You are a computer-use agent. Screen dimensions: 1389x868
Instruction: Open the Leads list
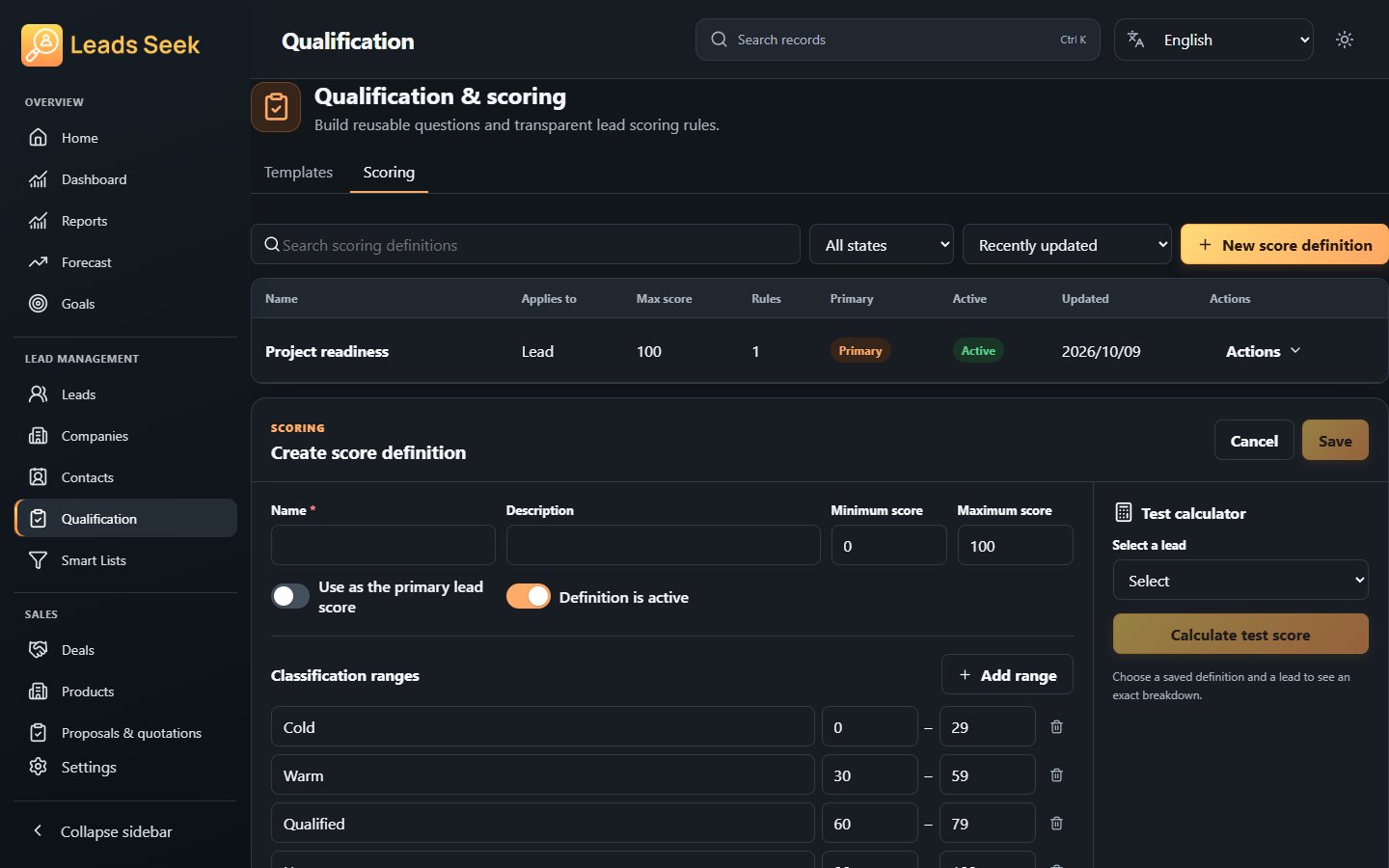pyautogui.click(x=125, y=394)
